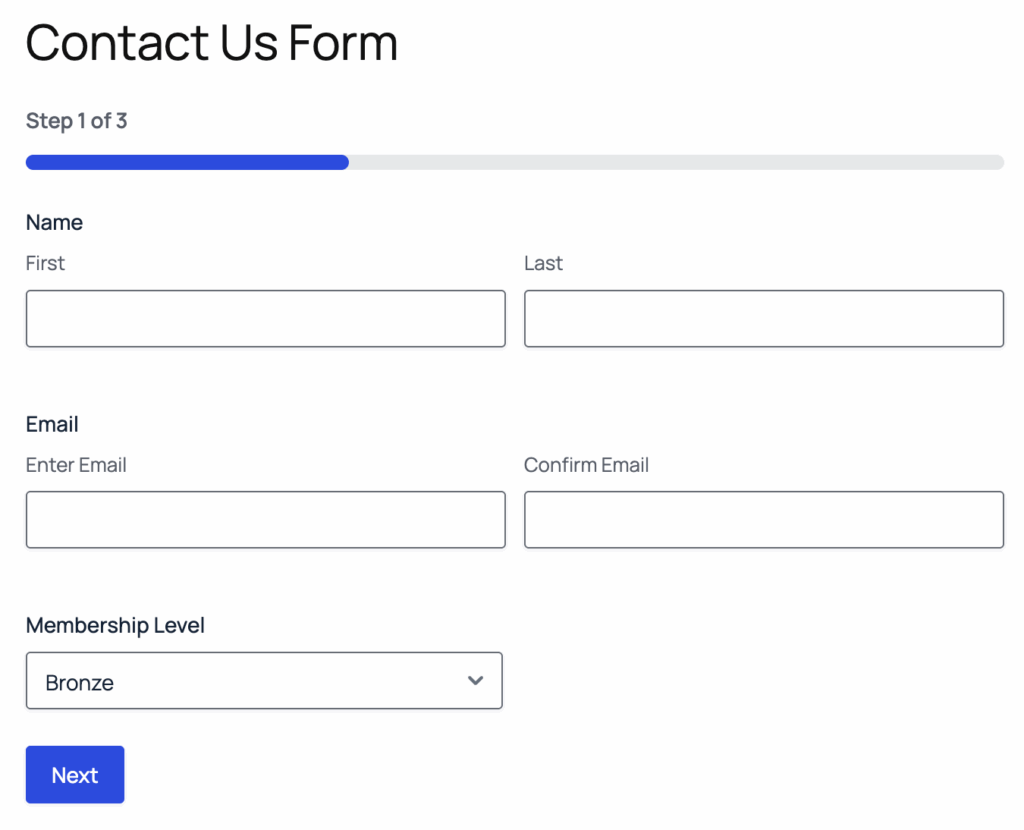This screenshot has width=1024, height=830.
Task: Click the First field label
Action: pos(45,263)
